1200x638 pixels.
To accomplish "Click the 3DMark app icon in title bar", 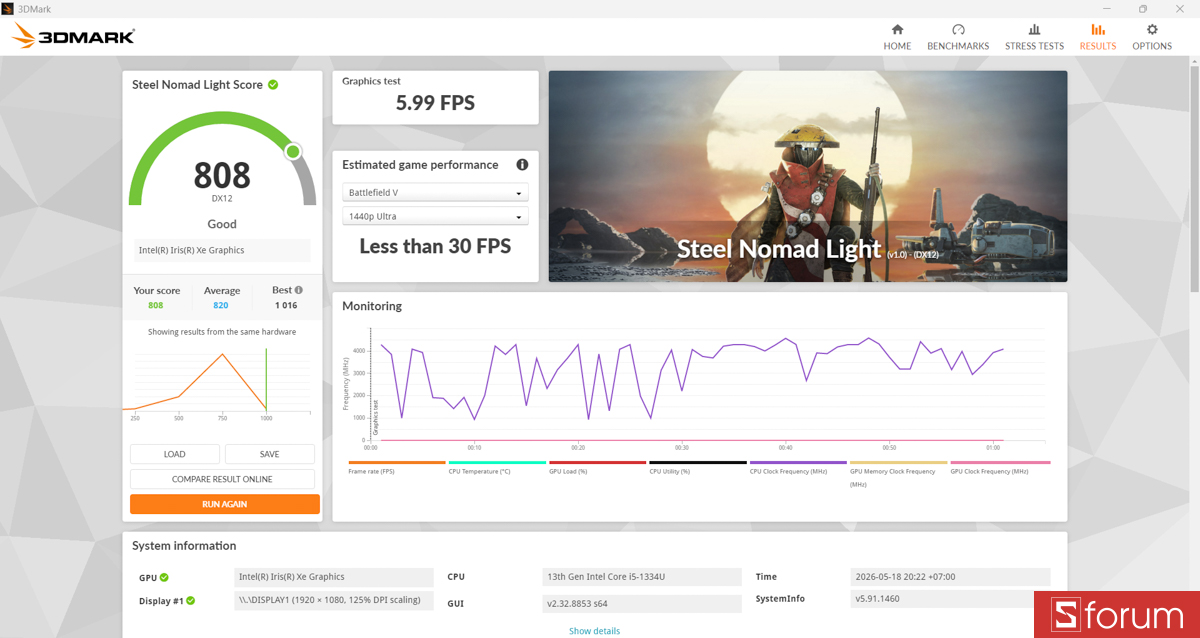I will [x=8, y=8].
